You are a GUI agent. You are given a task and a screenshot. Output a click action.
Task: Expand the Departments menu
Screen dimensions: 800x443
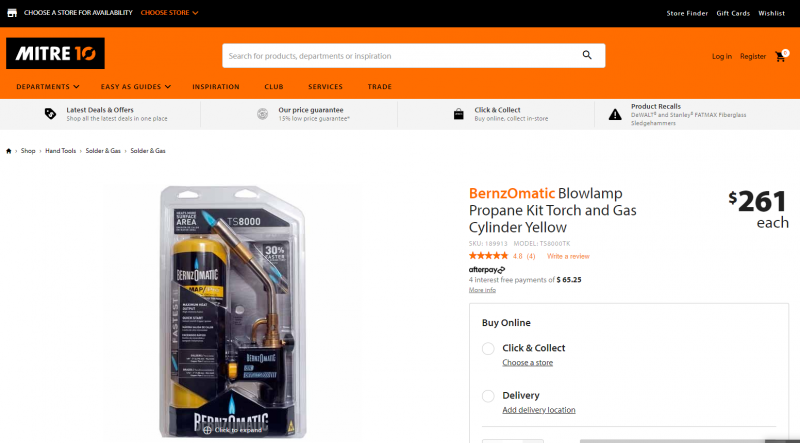click(48, 87)
